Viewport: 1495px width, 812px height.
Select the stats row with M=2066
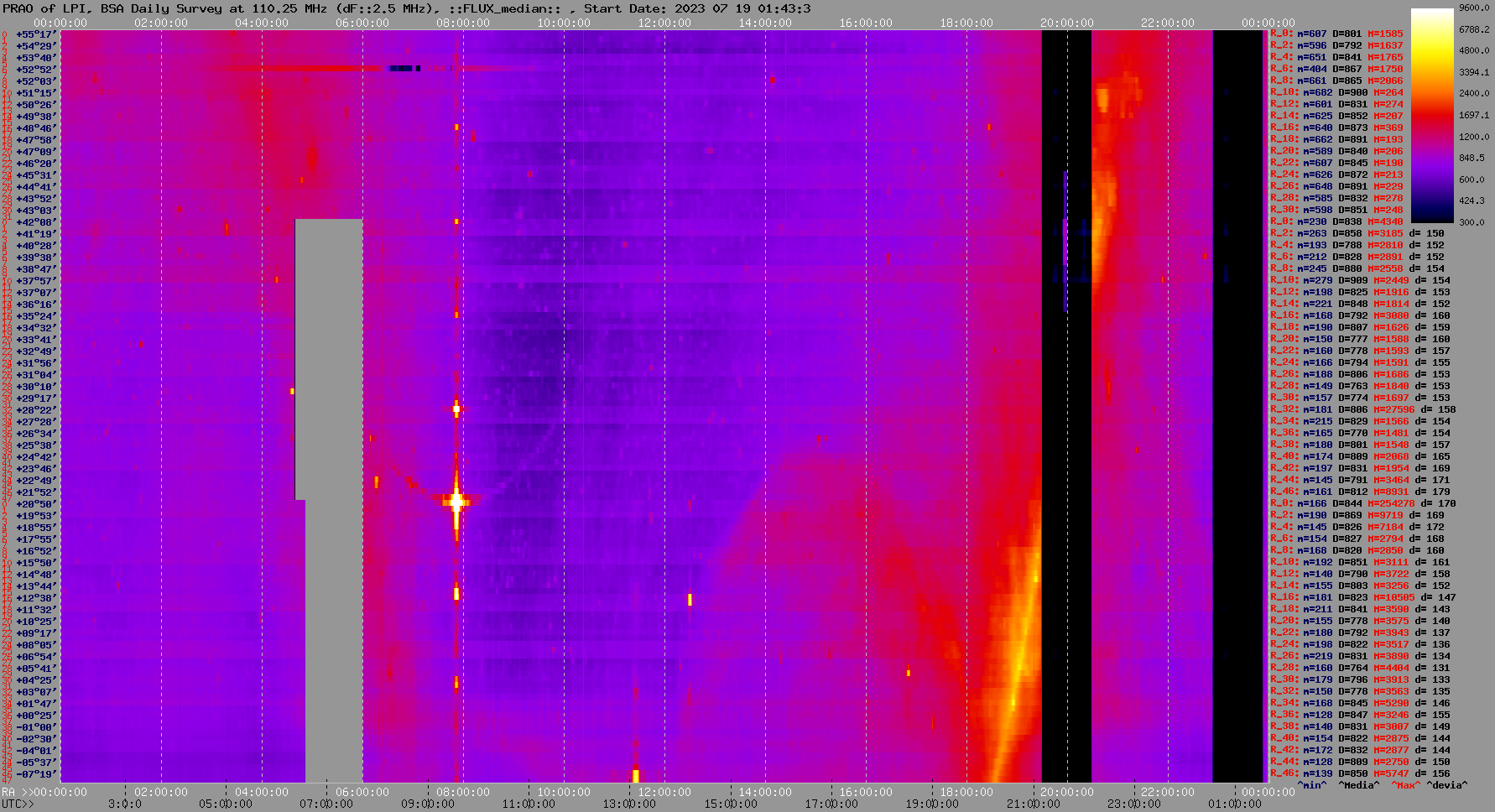[x=1336, y=81]
